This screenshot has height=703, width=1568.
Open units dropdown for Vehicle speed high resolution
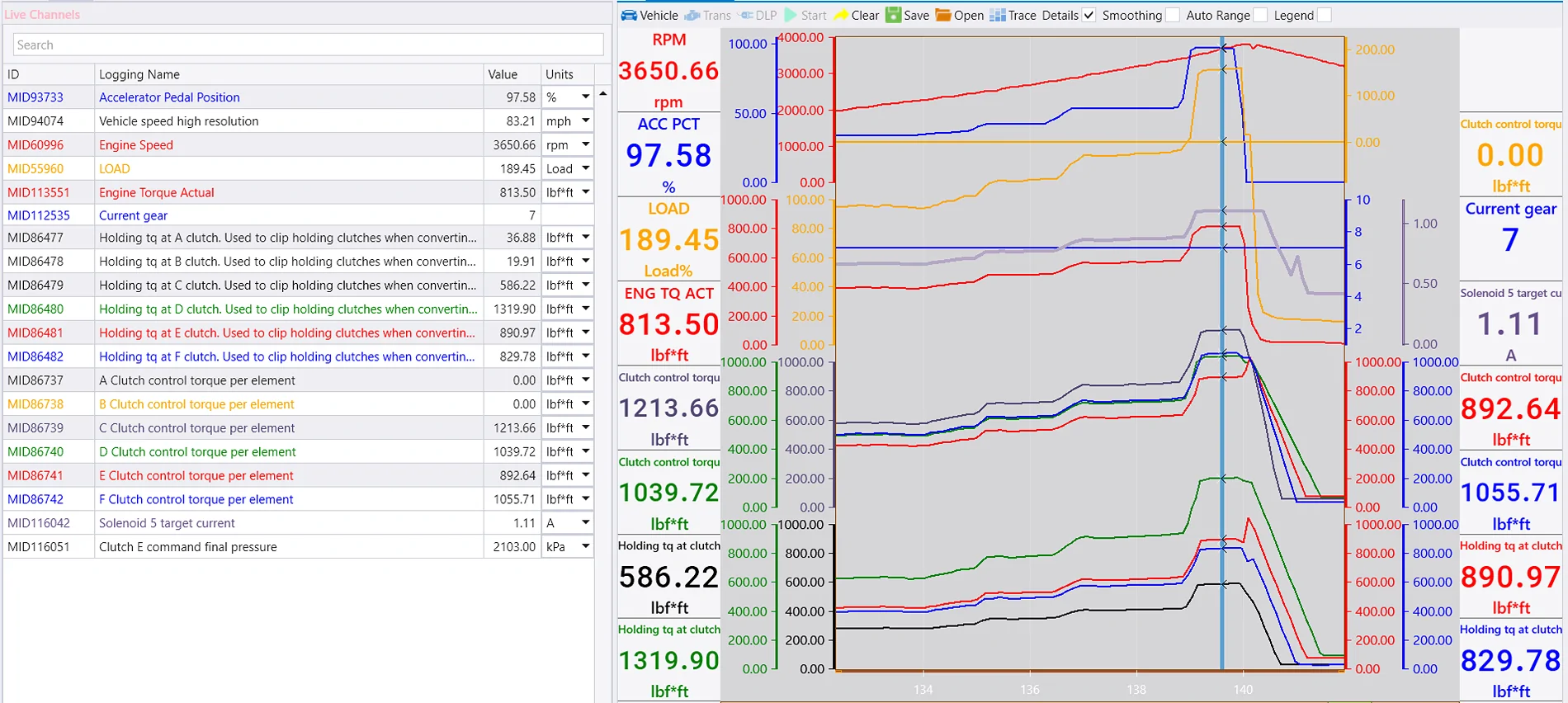pyautogui.click(x=585, y=121)
